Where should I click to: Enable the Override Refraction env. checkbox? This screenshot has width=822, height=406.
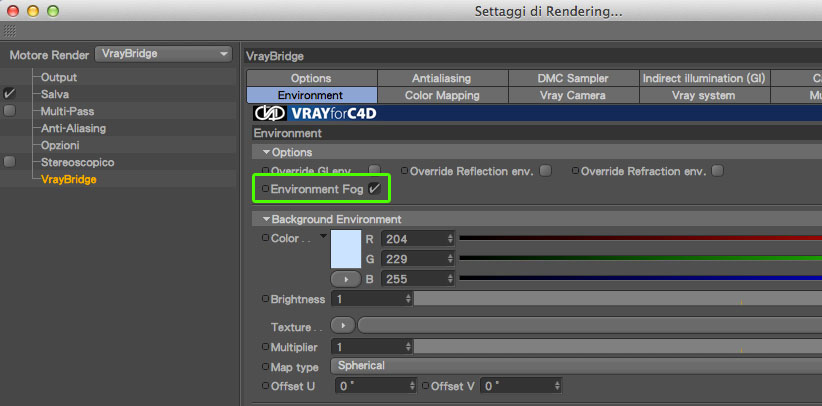pyautogui.click(x=718, y=170)
